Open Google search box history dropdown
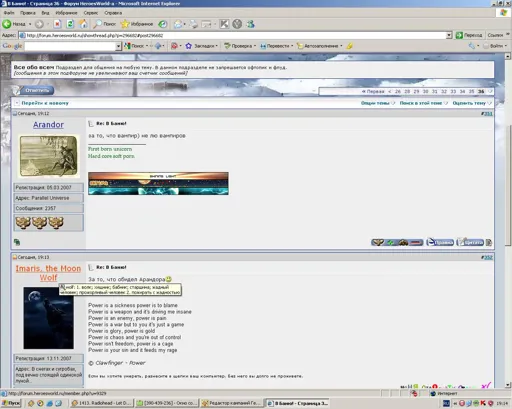Image resolution: width=512 pixels, height=409 pixels. point(118,46)
